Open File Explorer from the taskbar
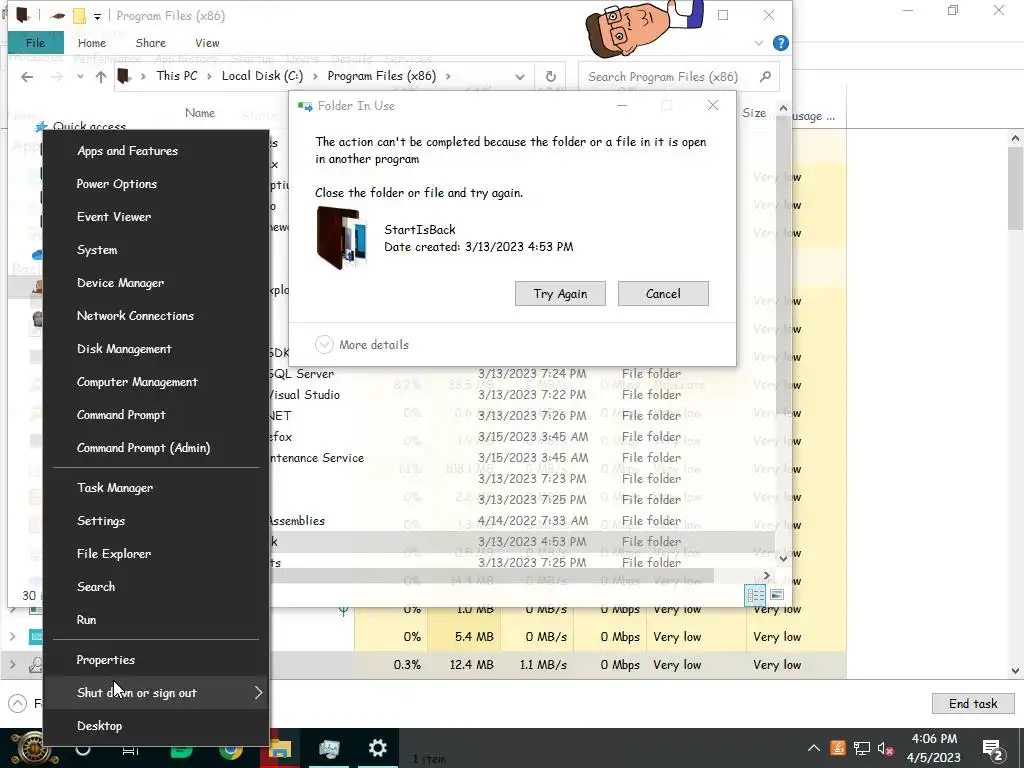This screenshot has width=1024, height=768. pos(280,748)
